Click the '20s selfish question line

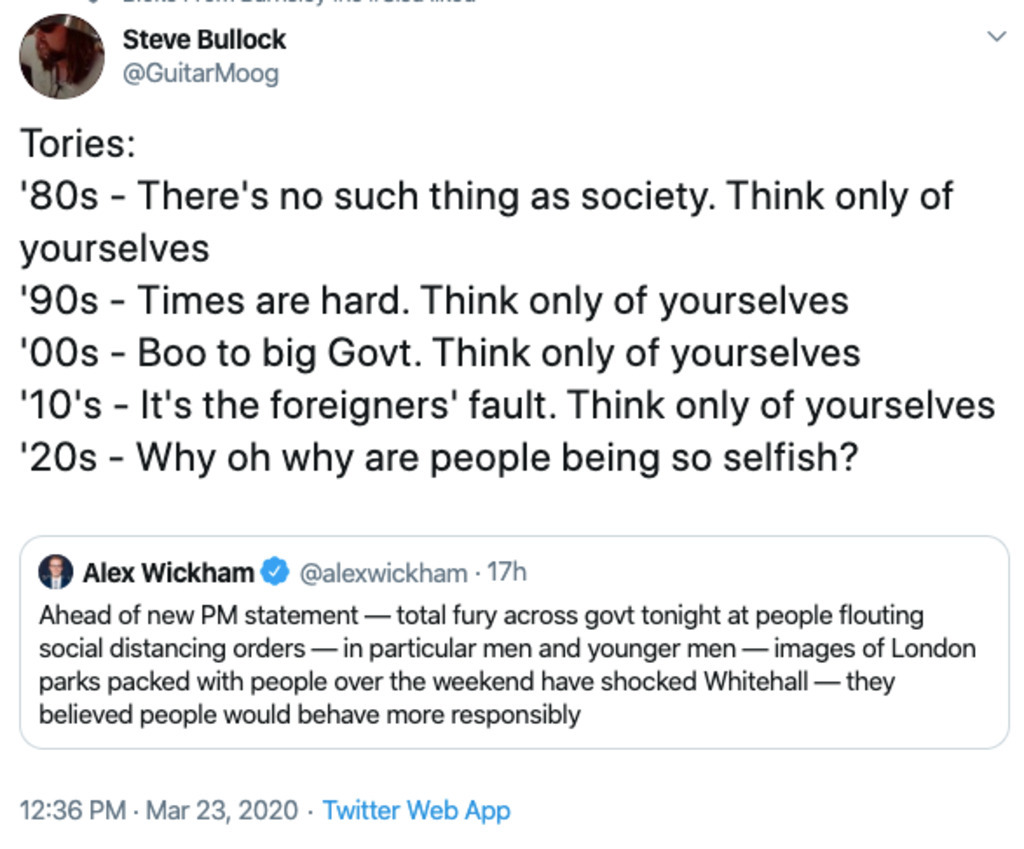[439, 457]
